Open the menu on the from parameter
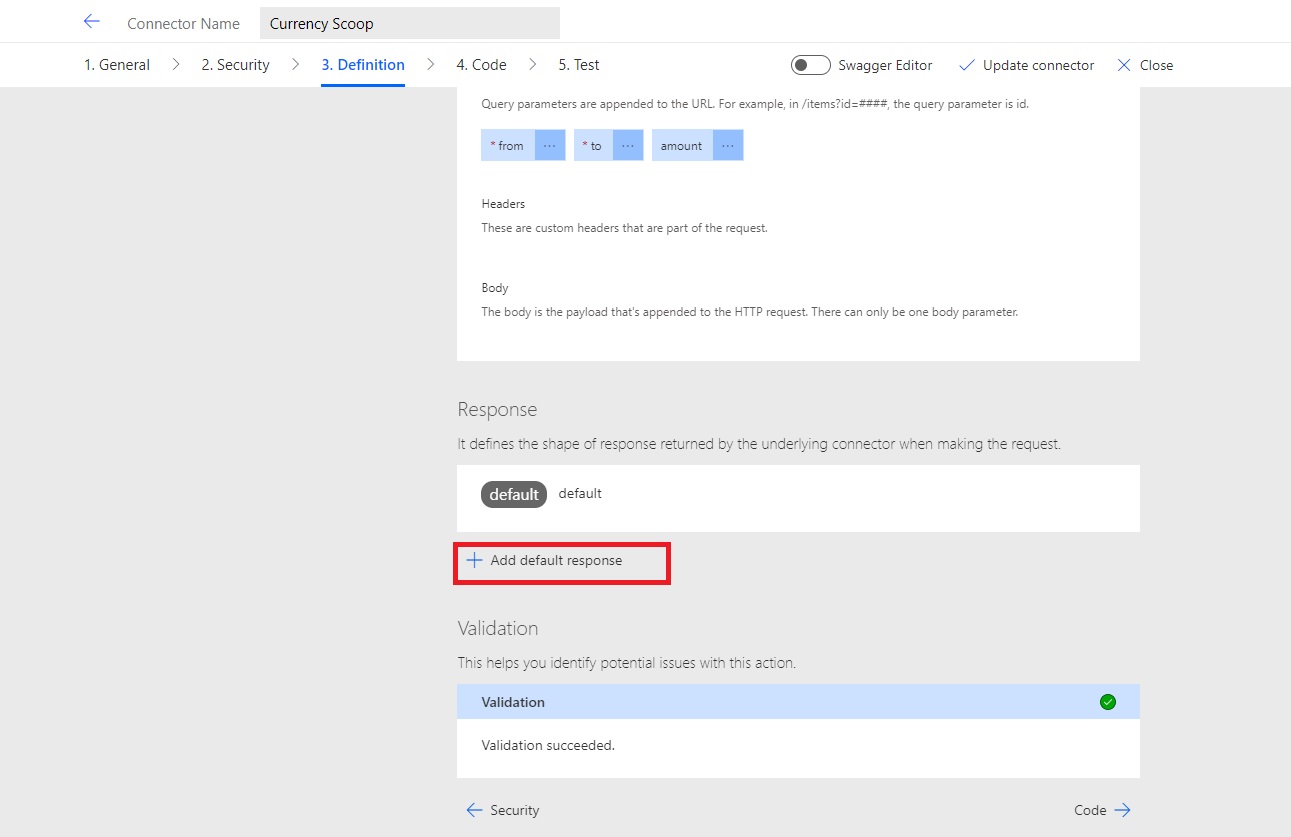This screenshot has height=837, width=1291. click(548, 144)
